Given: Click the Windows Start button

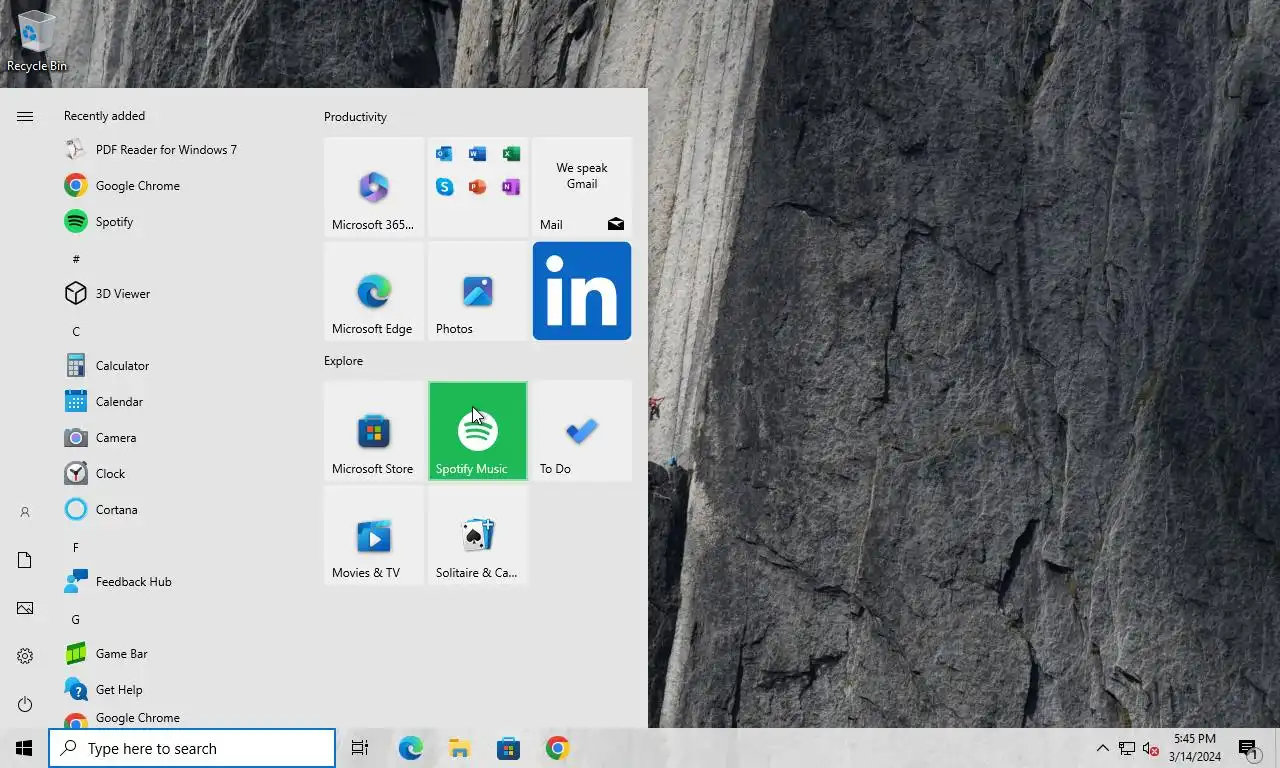Looking at the screenshot, I should coord(24,748).
